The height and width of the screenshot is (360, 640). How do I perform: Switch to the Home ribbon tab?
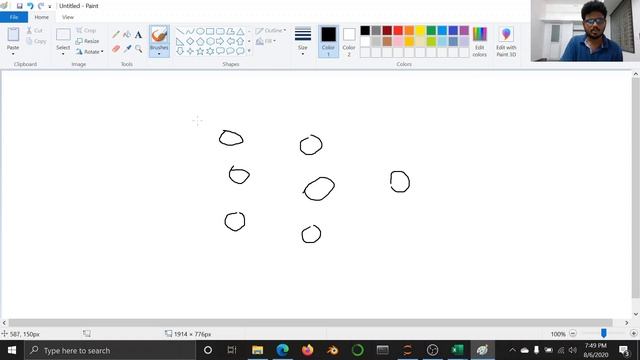point(41,17)
